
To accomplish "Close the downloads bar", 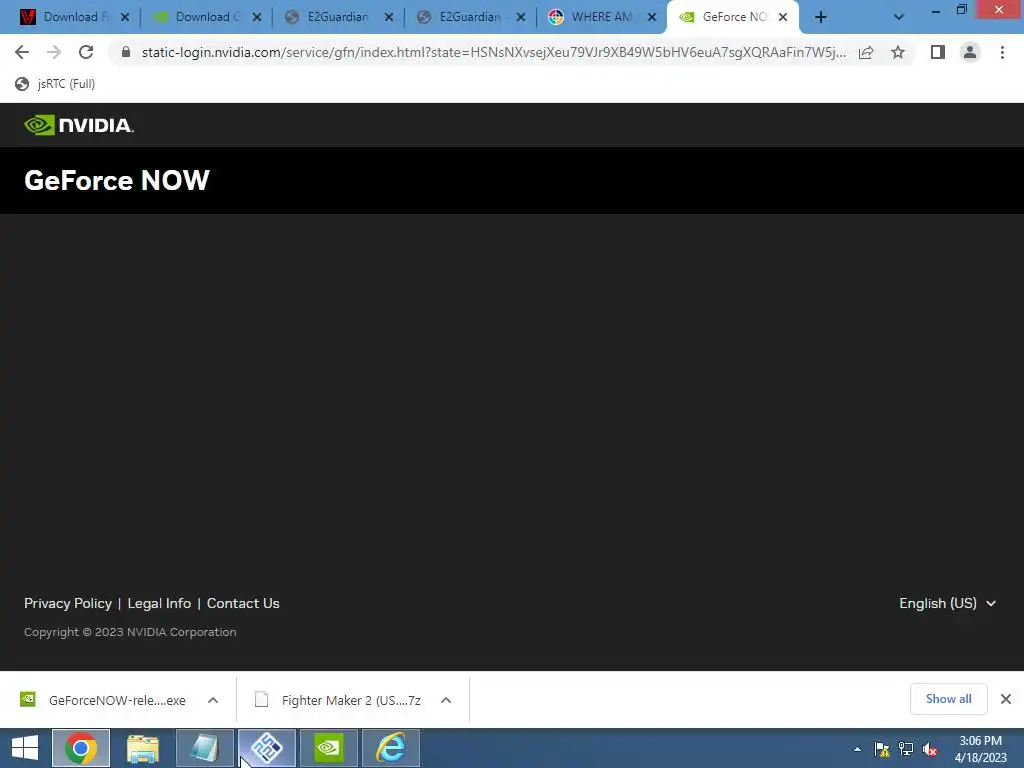I will pyautogui.click(x=1006, y=699).
